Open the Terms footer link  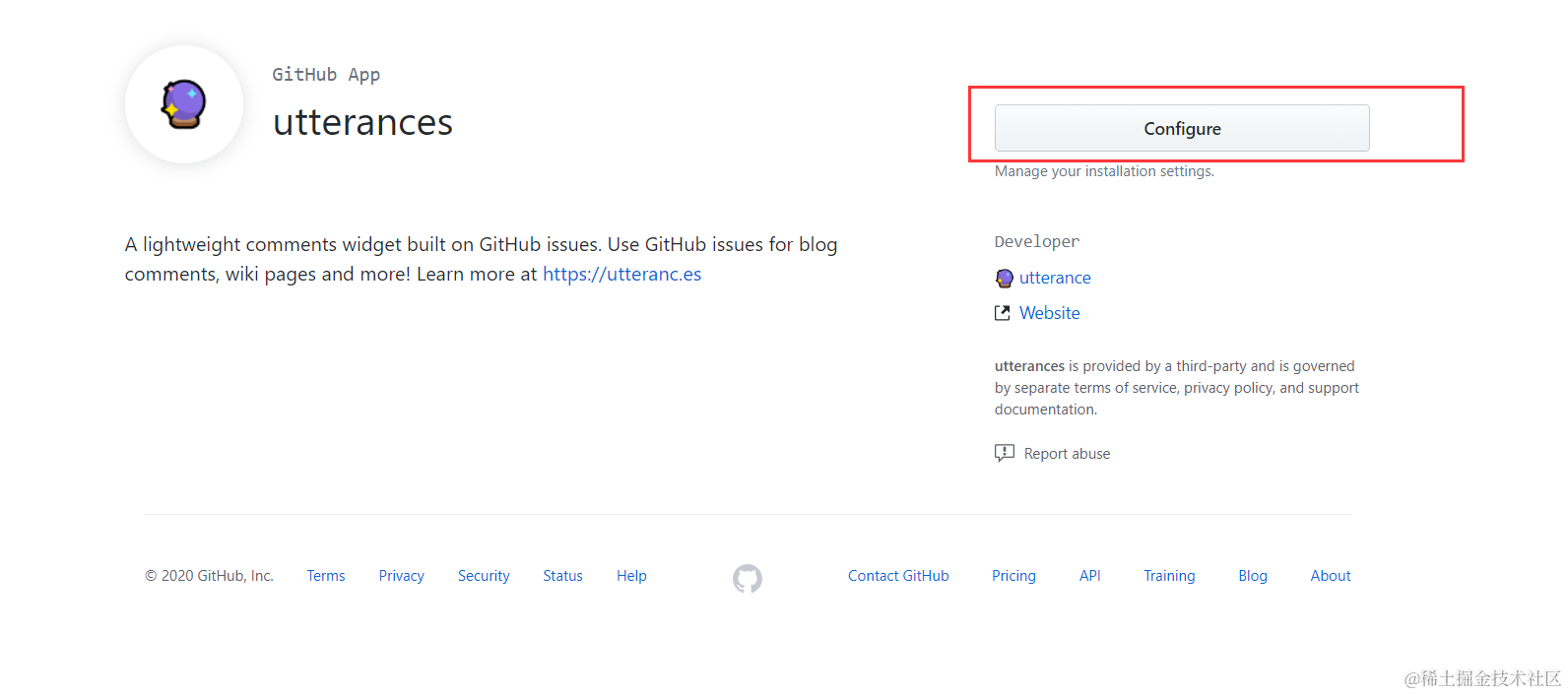point(326,576)
